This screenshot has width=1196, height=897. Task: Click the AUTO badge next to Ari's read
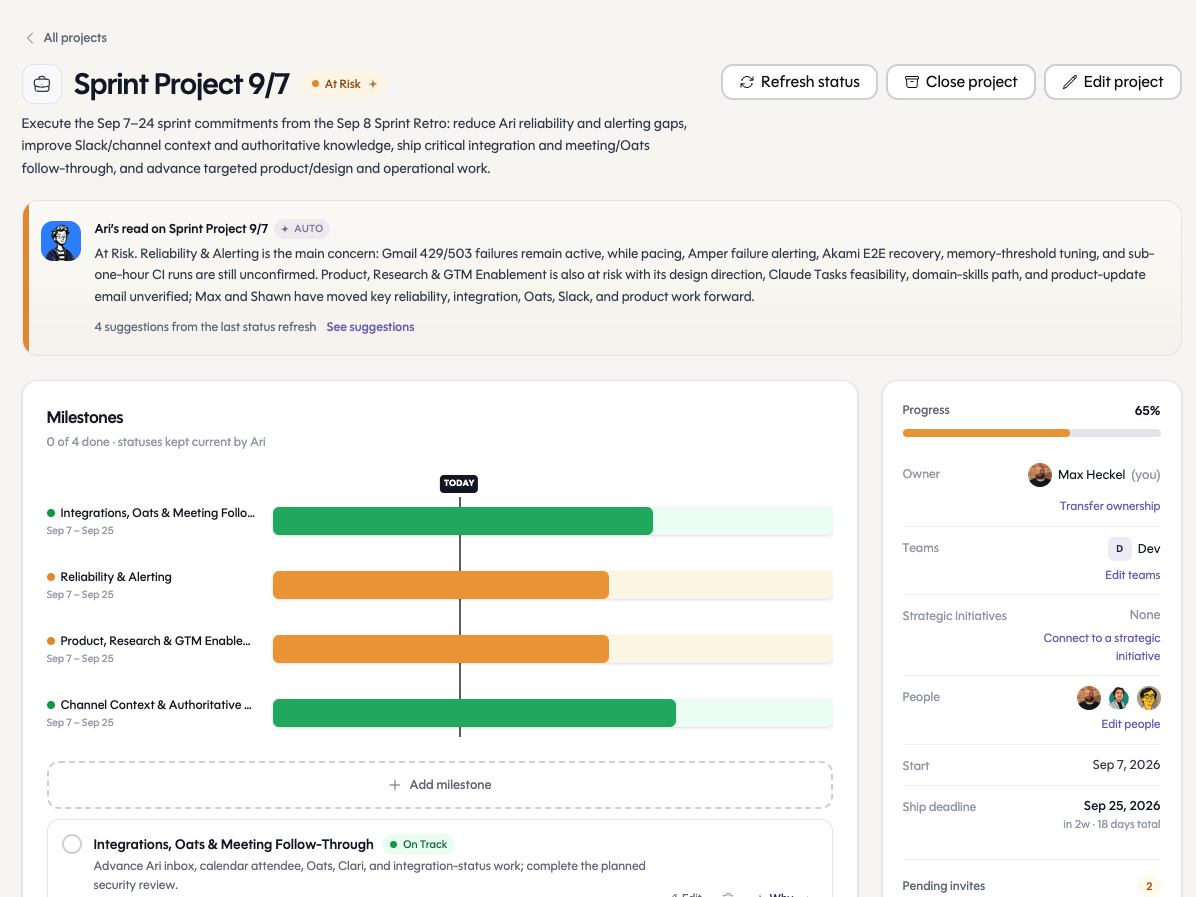302,229
